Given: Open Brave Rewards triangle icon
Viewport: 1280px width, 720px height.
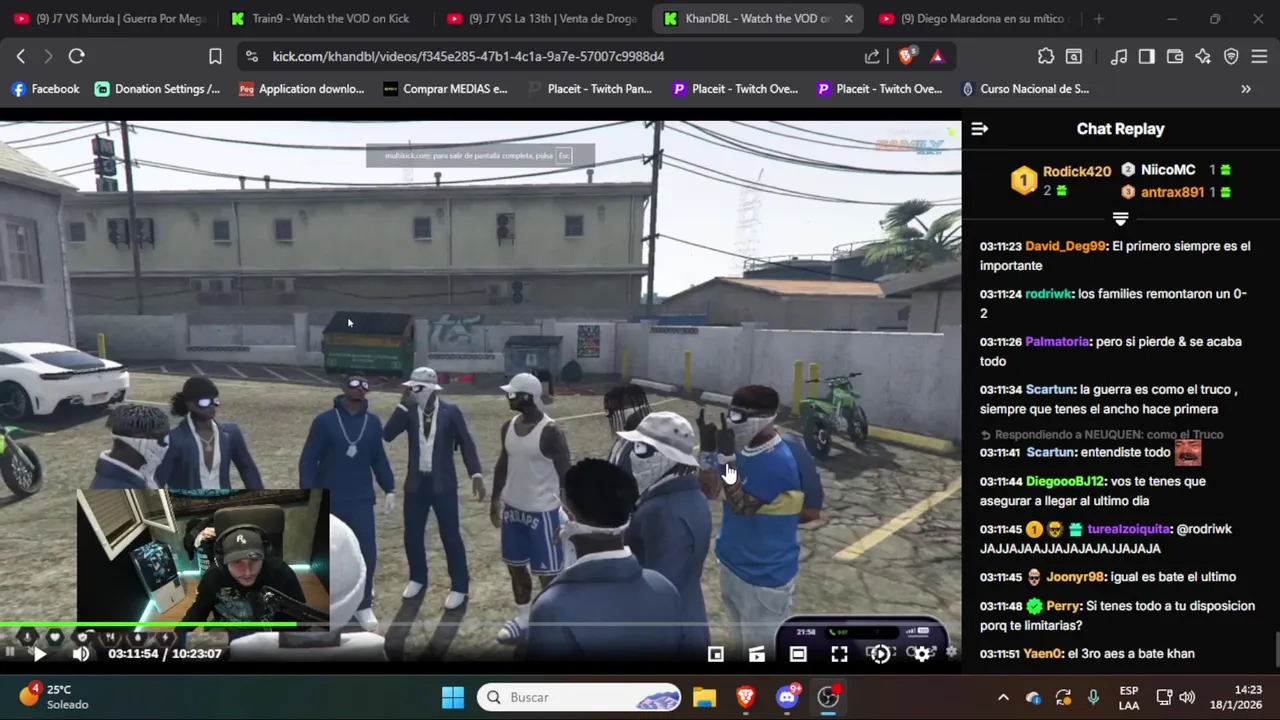Looking at the screenshot, I should (937, 57).
